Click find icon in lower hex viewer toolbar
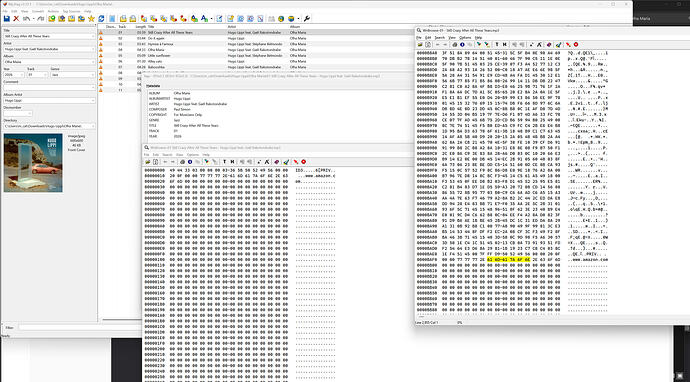Image resolution: width=690 pixels, height=382 pixels. coord(206,162)
